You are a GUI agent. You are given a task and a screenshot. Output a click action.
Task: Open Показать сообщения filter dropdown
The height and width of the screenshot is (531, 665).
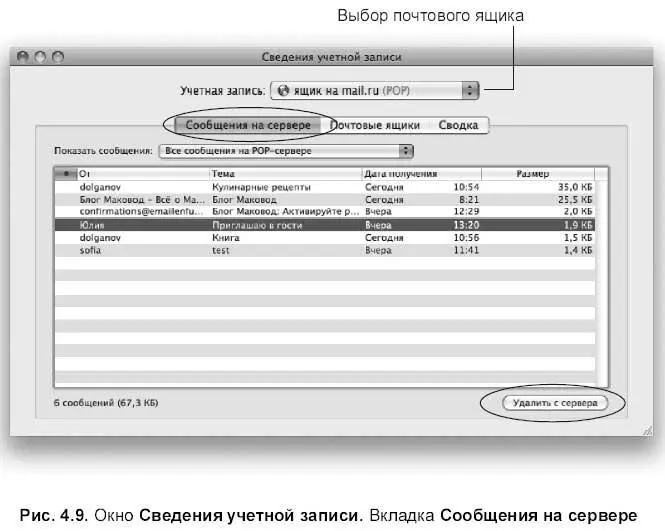pos(286,151)
